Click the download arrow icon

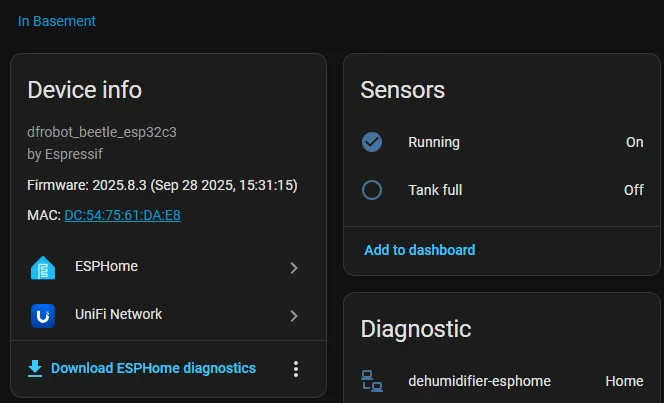[x=35, y=369]
